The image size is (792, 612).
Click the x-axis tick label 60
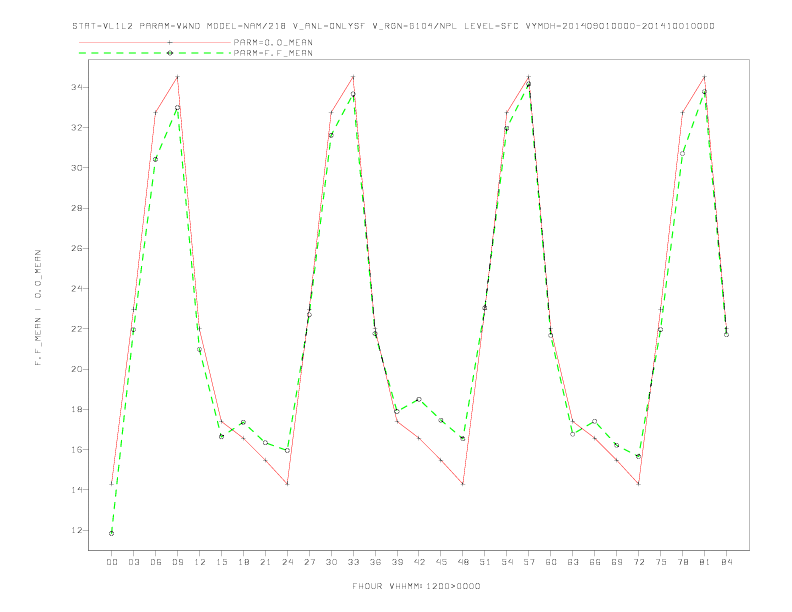click(551, 562)
